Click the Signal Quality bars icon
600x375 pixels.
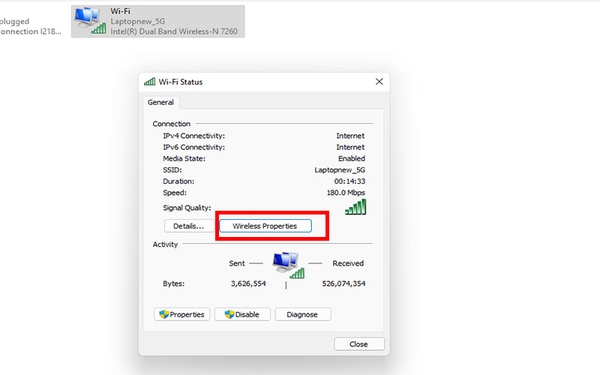coord(355,207)
